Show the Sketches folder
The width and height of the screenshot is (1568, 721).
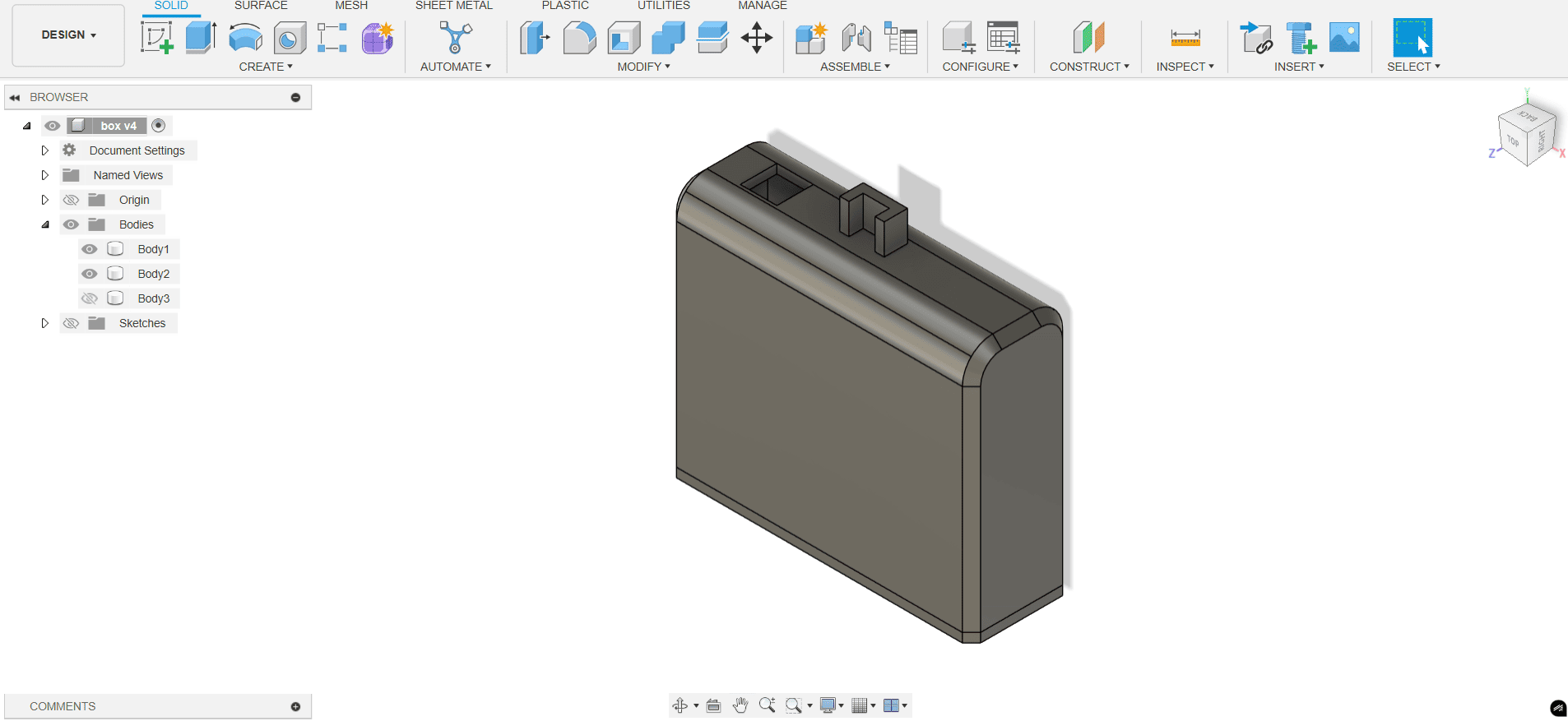point(72,323)
